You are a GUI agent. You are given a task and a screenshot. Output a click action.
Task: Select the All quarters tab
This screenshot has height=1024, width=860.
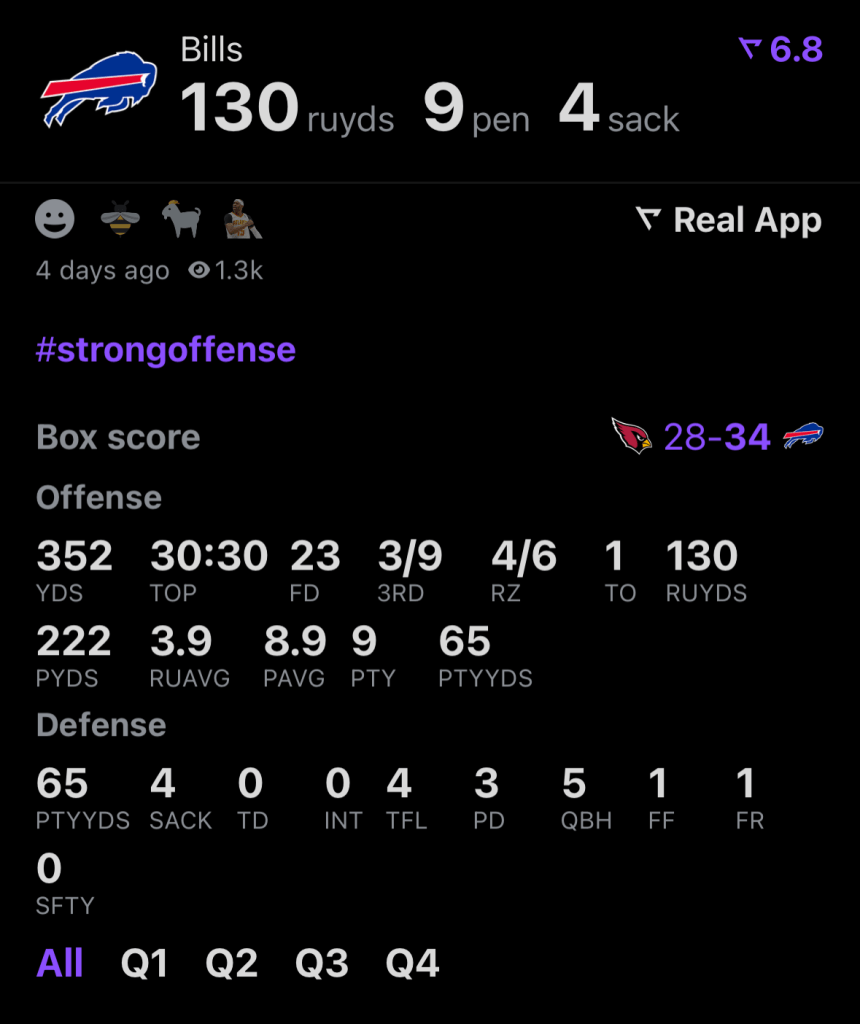pos(60,963)
